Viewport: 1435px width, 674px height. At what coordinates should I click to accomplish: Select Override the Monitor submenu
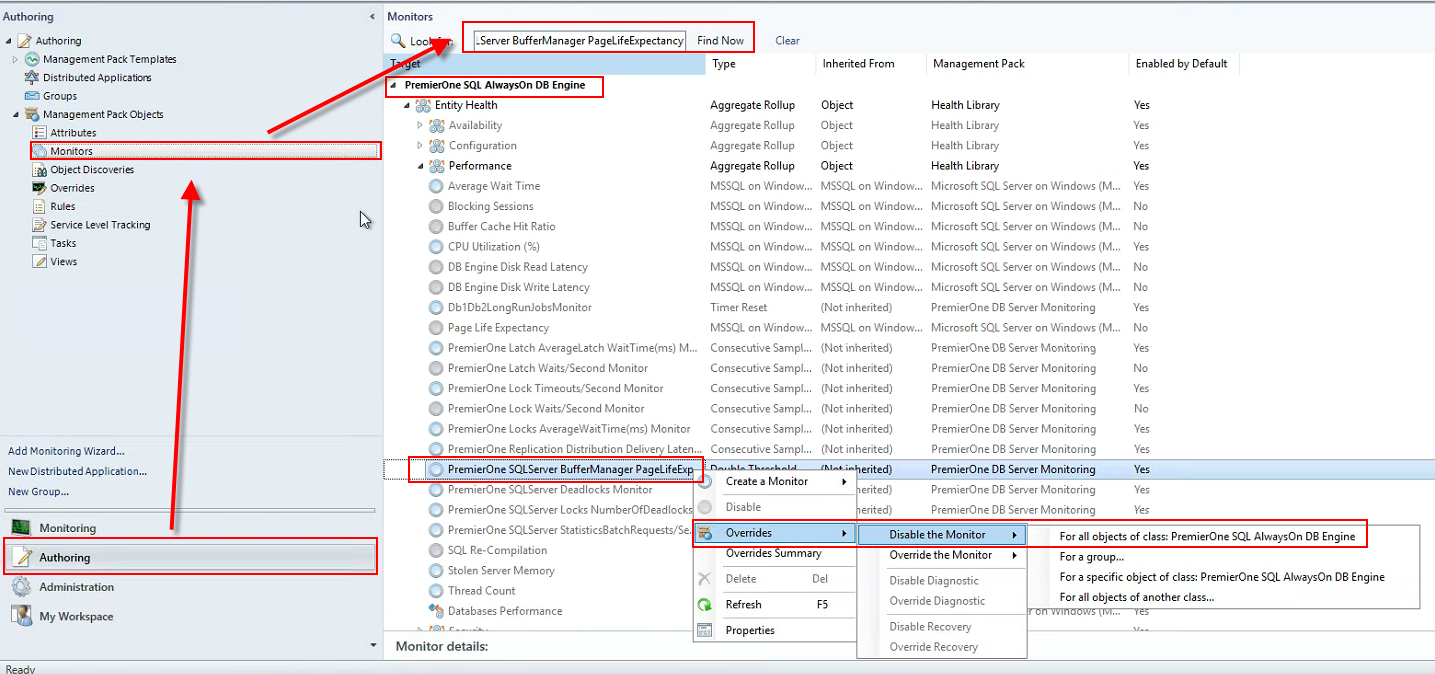(x=942, y=555)
